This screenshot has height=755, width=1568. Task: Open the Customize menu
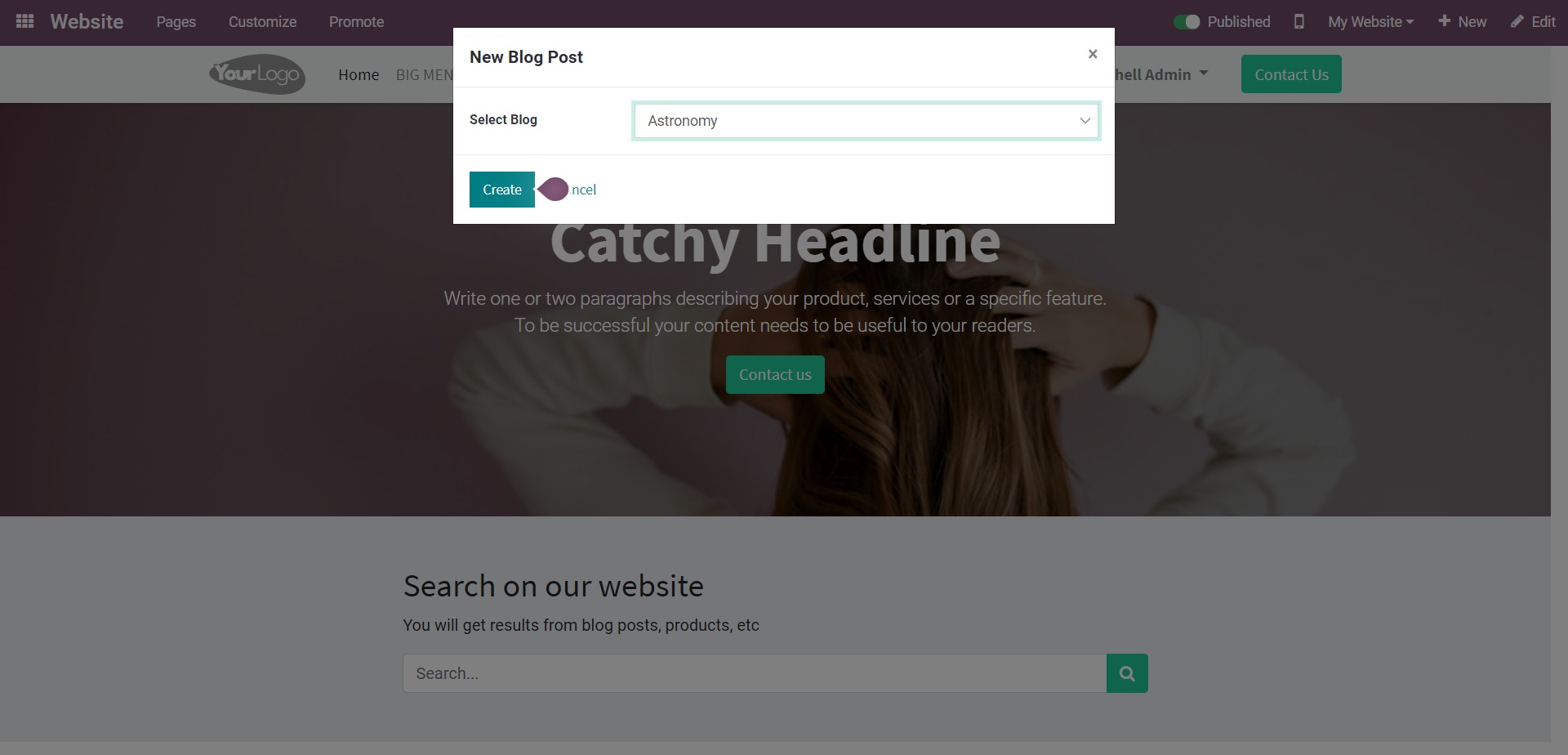click(x=262, y=22)
